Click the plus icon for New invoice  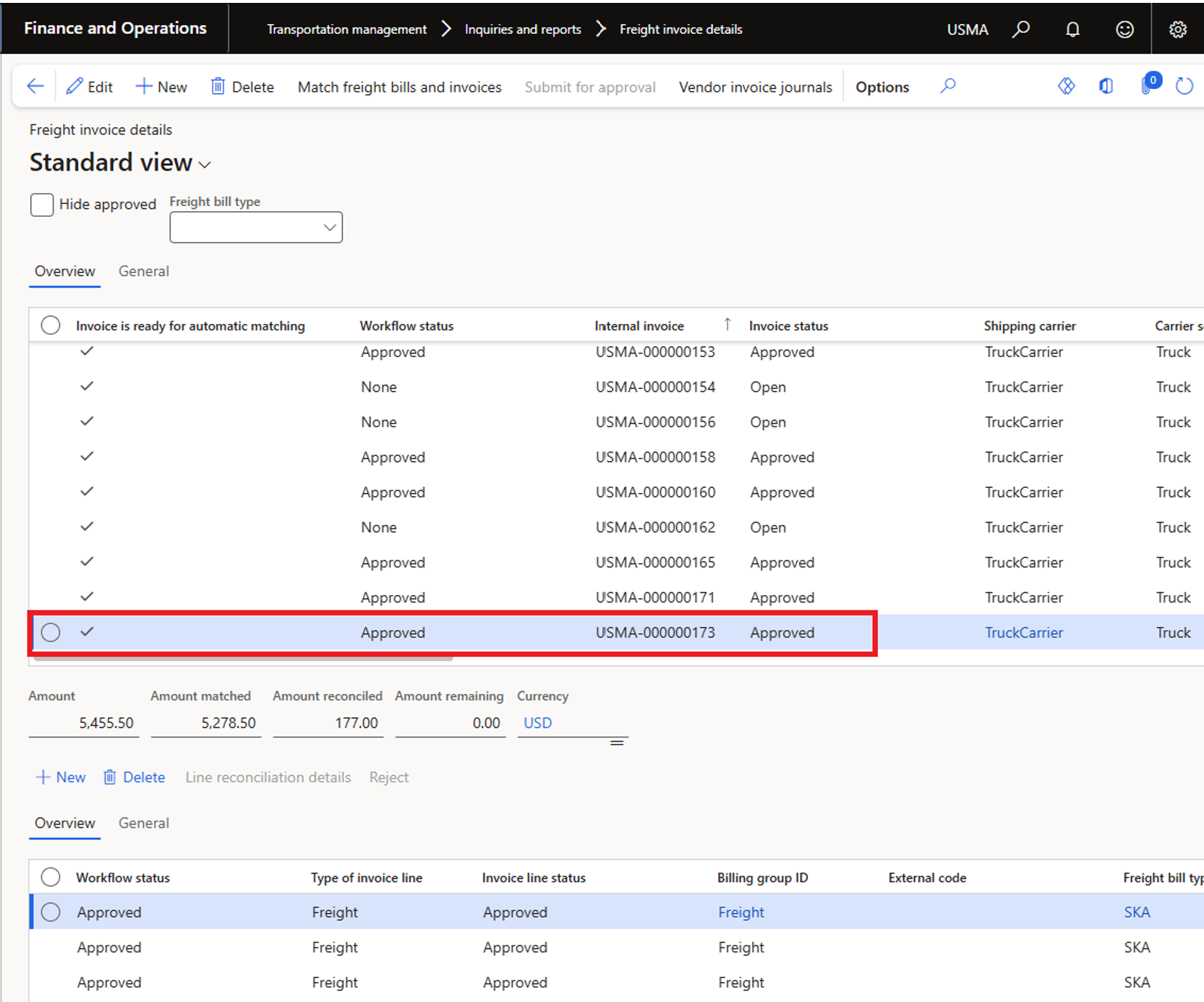click(x=144, y=87)
